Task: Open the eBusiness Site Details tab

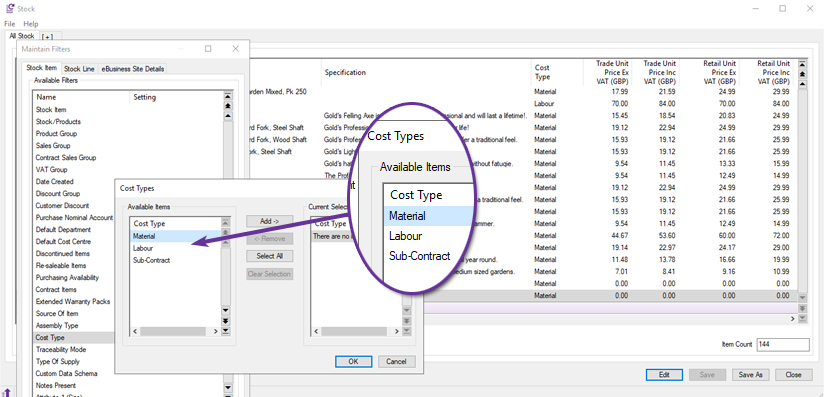Action: tap(133, 69)
